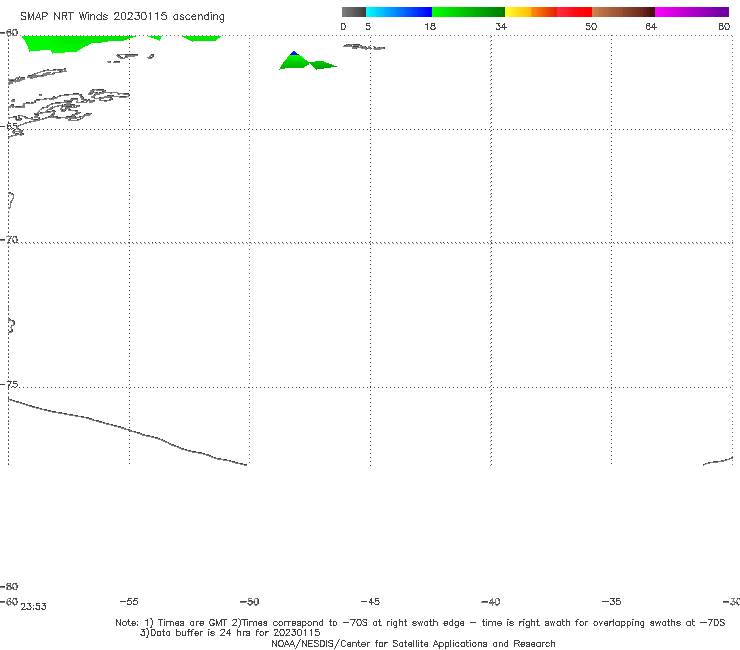Click the latitude label '-75'

pyautogui.click(x=9, y=384)
